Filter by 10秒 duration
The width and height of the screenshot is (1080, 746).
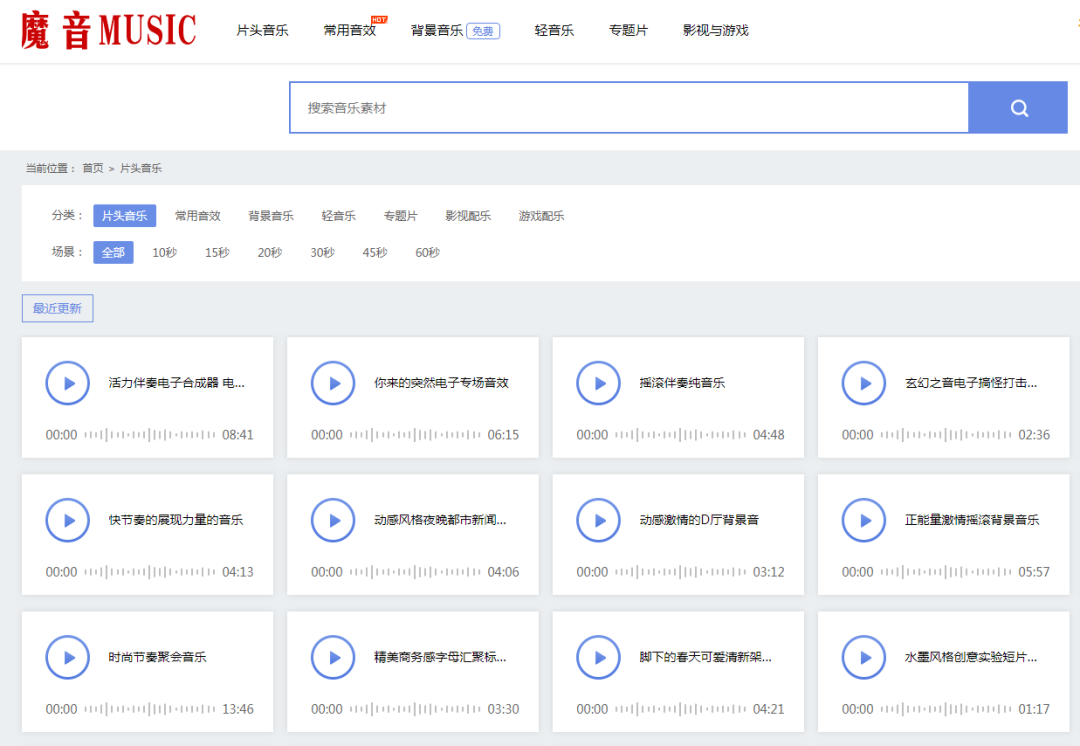pos(165,252)
